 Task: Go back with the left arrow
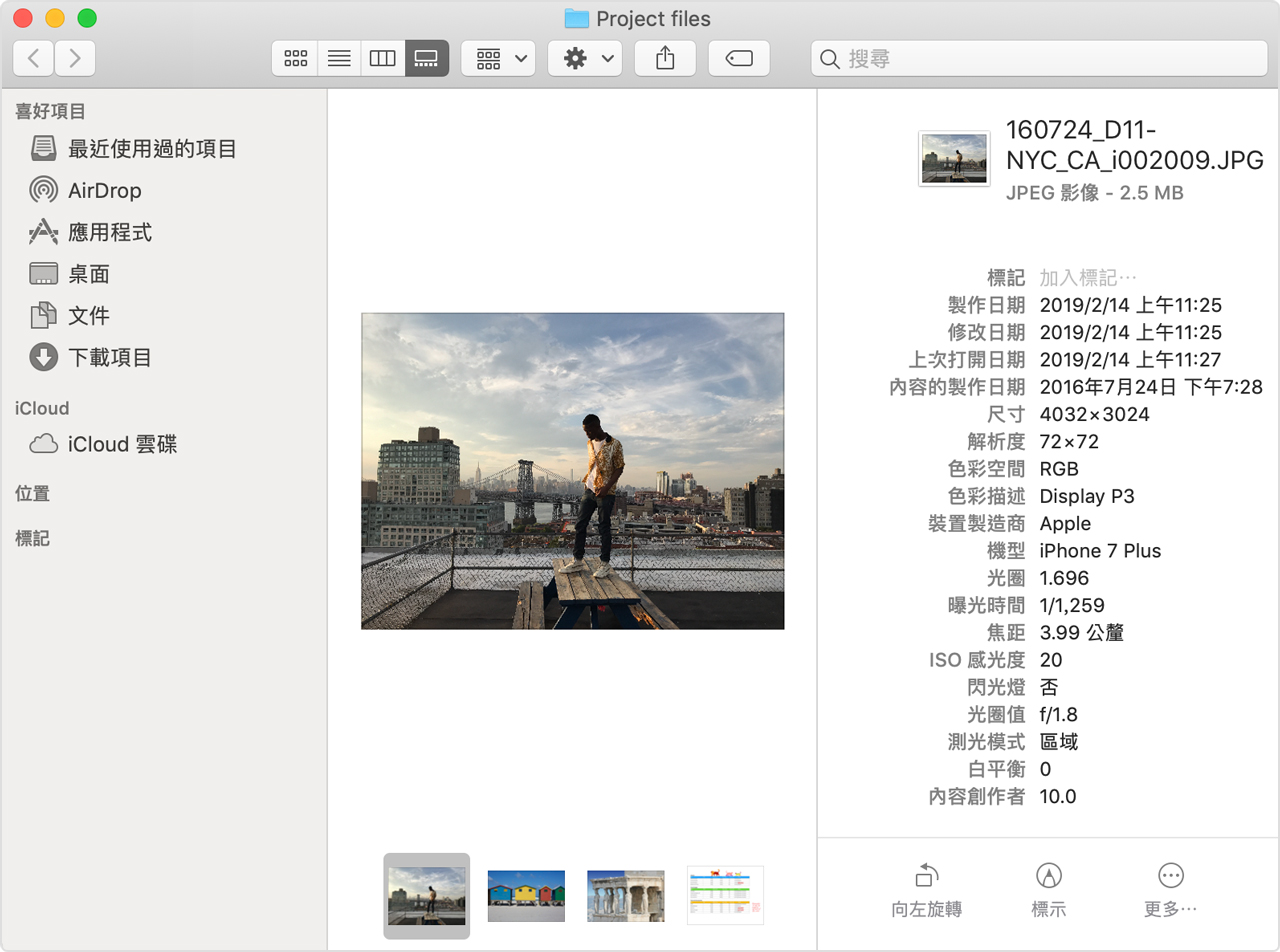34,59
